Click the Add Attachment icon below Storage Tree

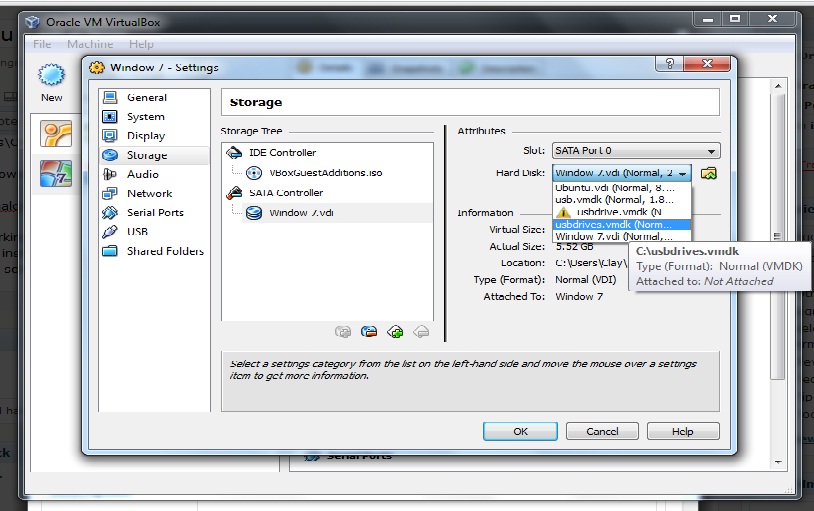click(x=395, y=332)
